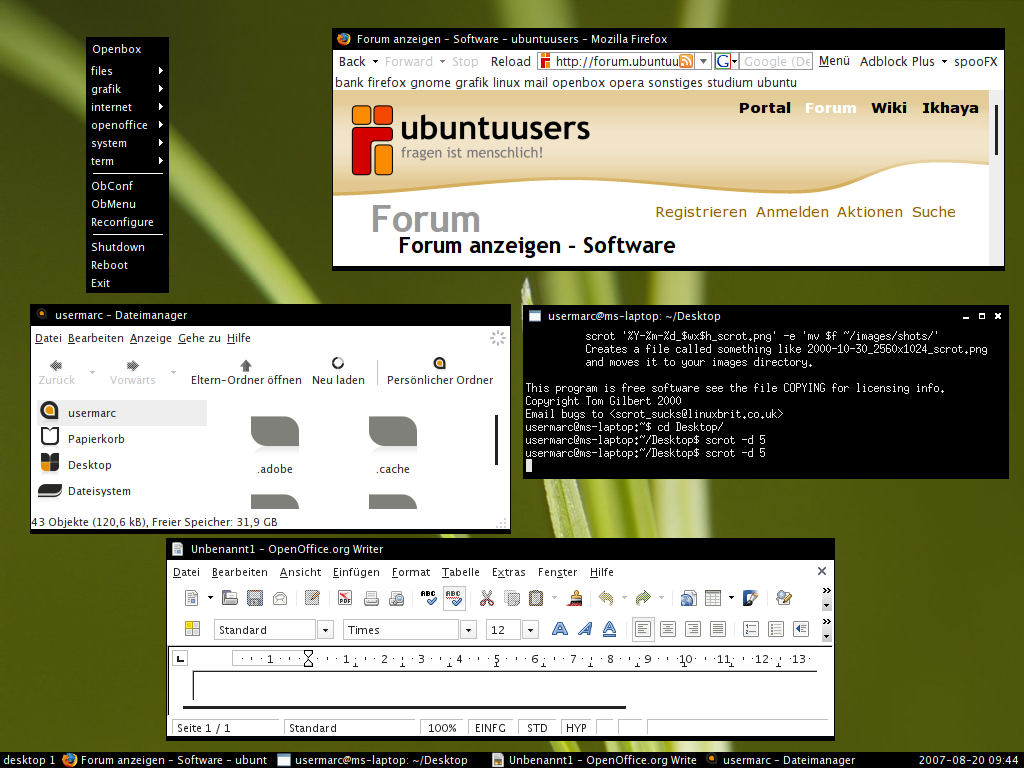The image size is (1024, 768).
Task: Click the Save floppy icon in Writer
Action: tap(255, 598)
